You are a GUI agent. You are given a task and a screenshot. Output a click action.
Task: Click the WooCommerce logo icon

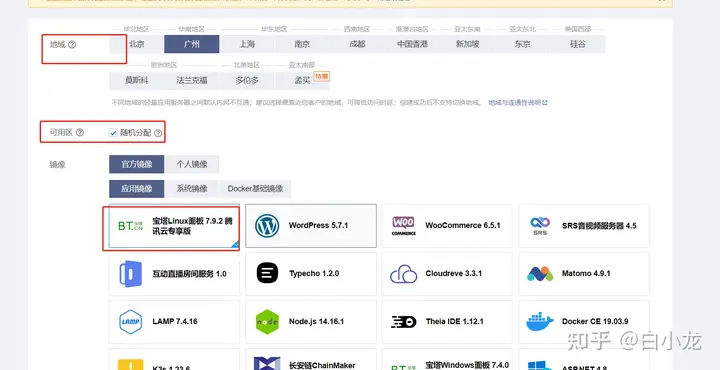pyautogui.click(x=404, y=225)
